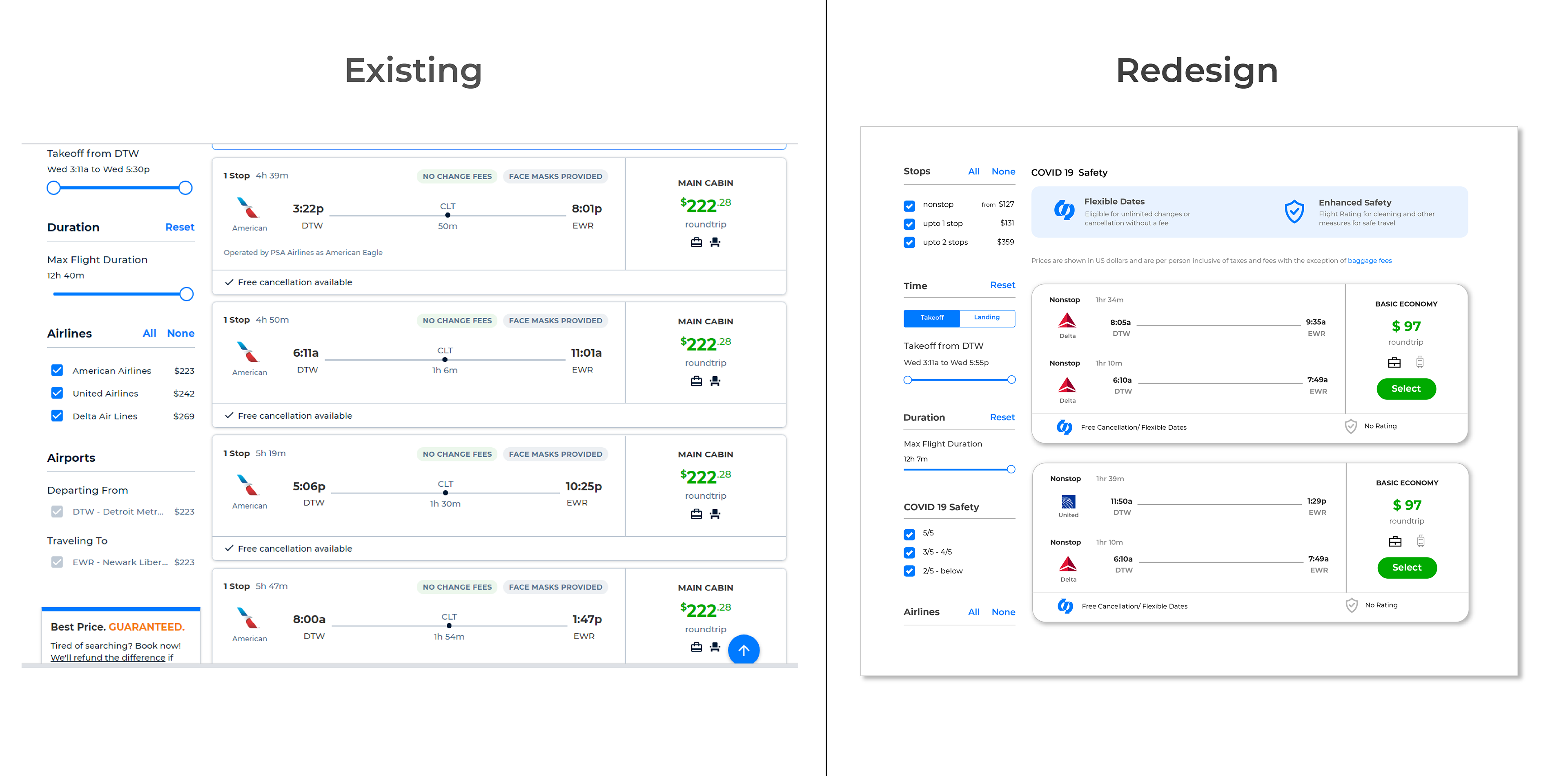The height and width of the screenshot is (776, 1568).
Task: Click the right handle of the existing Takeoff from DTW slider
Action: pos(186,187)
